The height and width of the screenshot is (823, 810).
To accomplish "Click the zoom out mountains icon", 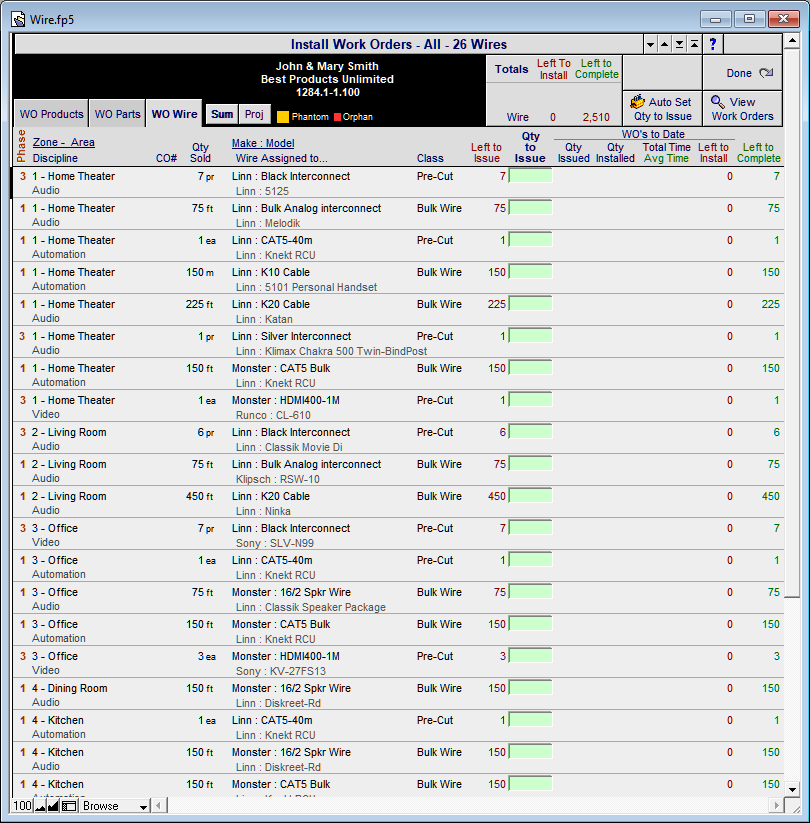I will (40, 806).
